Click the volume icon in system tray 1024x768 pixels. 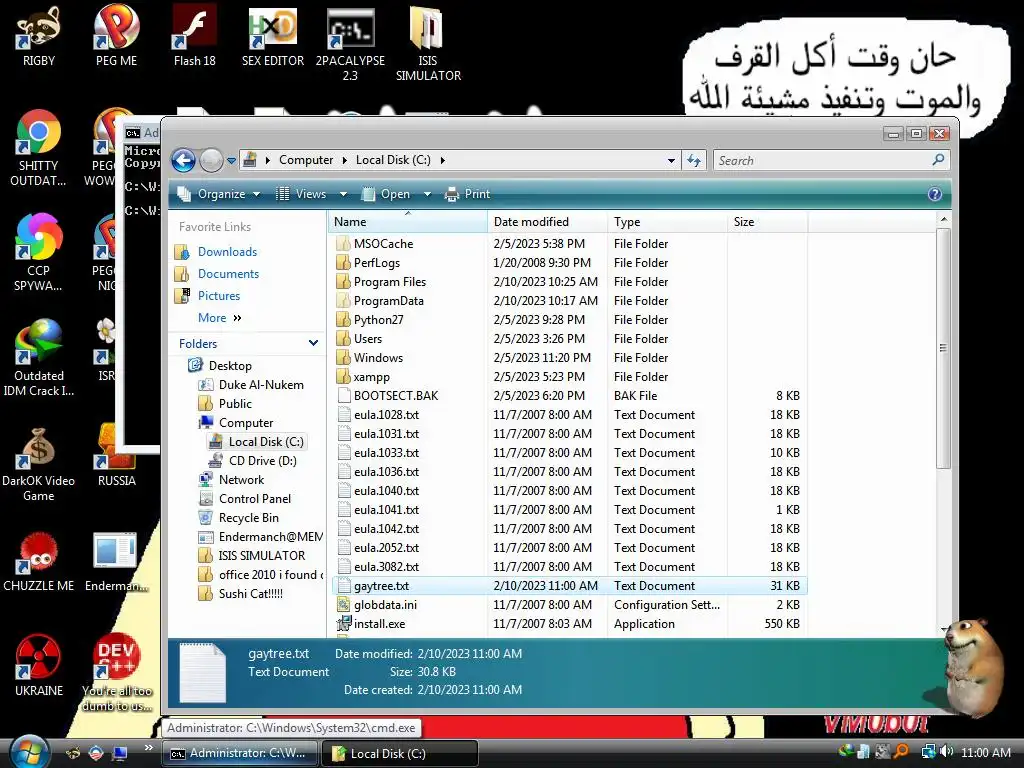click(947, 752)
